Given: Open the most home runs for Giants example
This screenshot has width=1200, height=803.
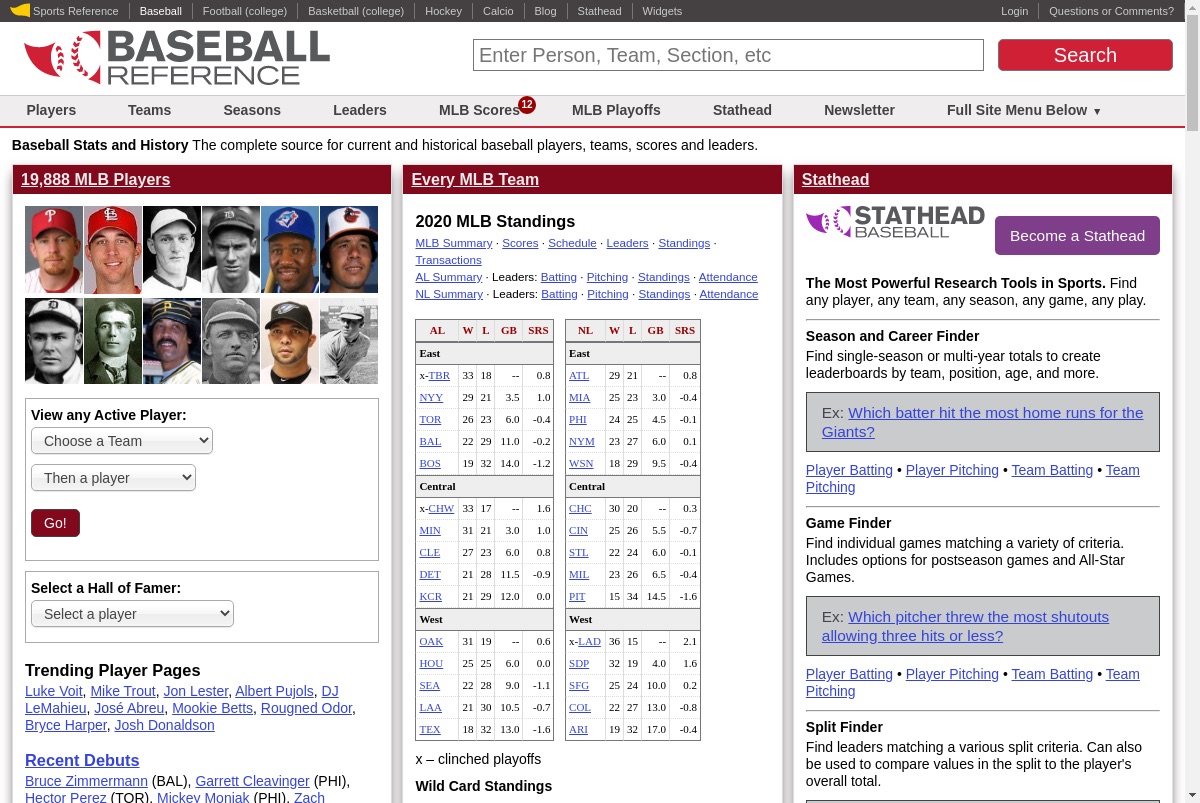Looking at the screenshot, I should pos(982,422).
